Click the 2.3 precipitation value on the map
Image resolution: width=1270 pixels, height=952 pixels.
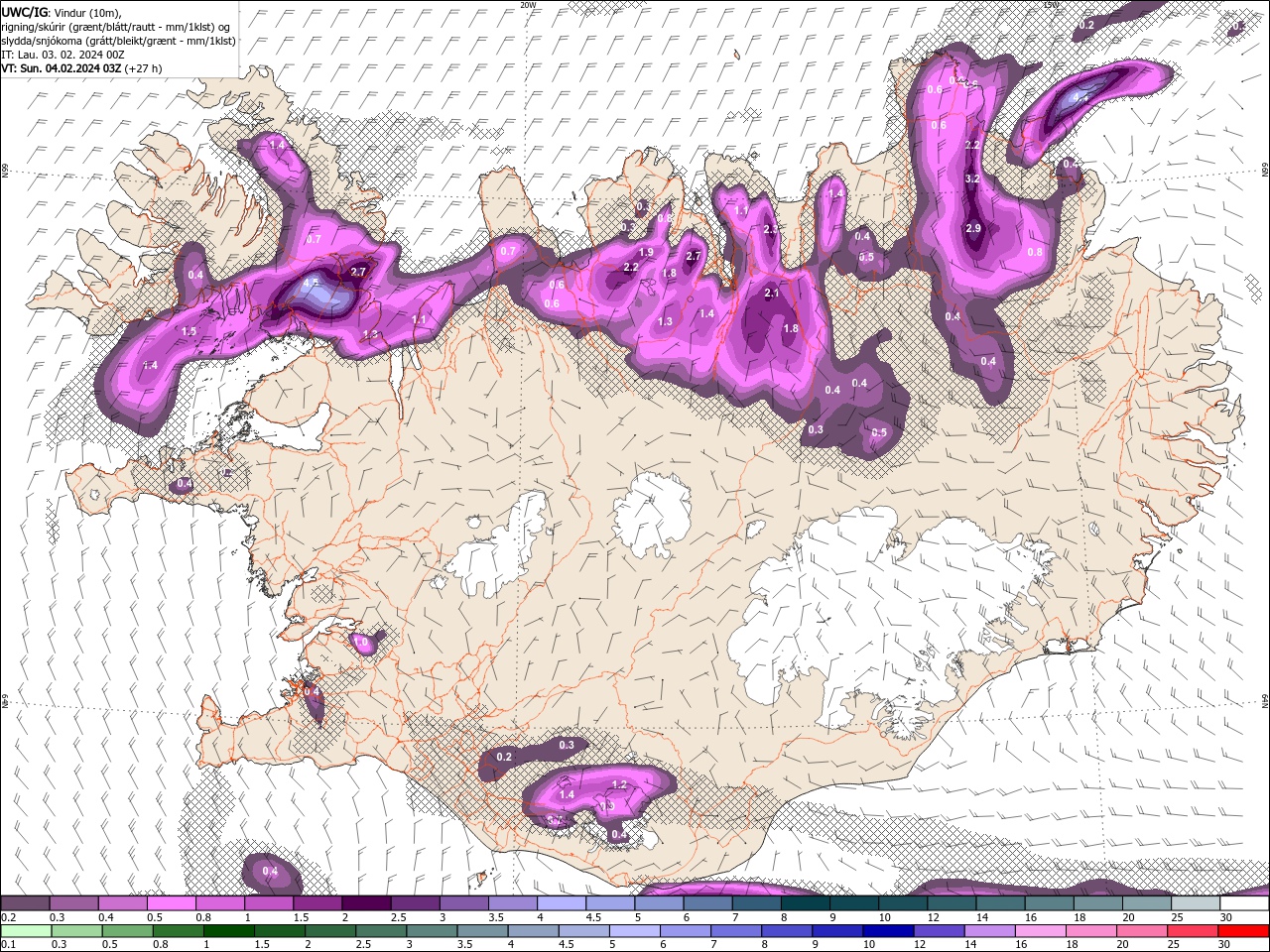click(x=771, y=229)
